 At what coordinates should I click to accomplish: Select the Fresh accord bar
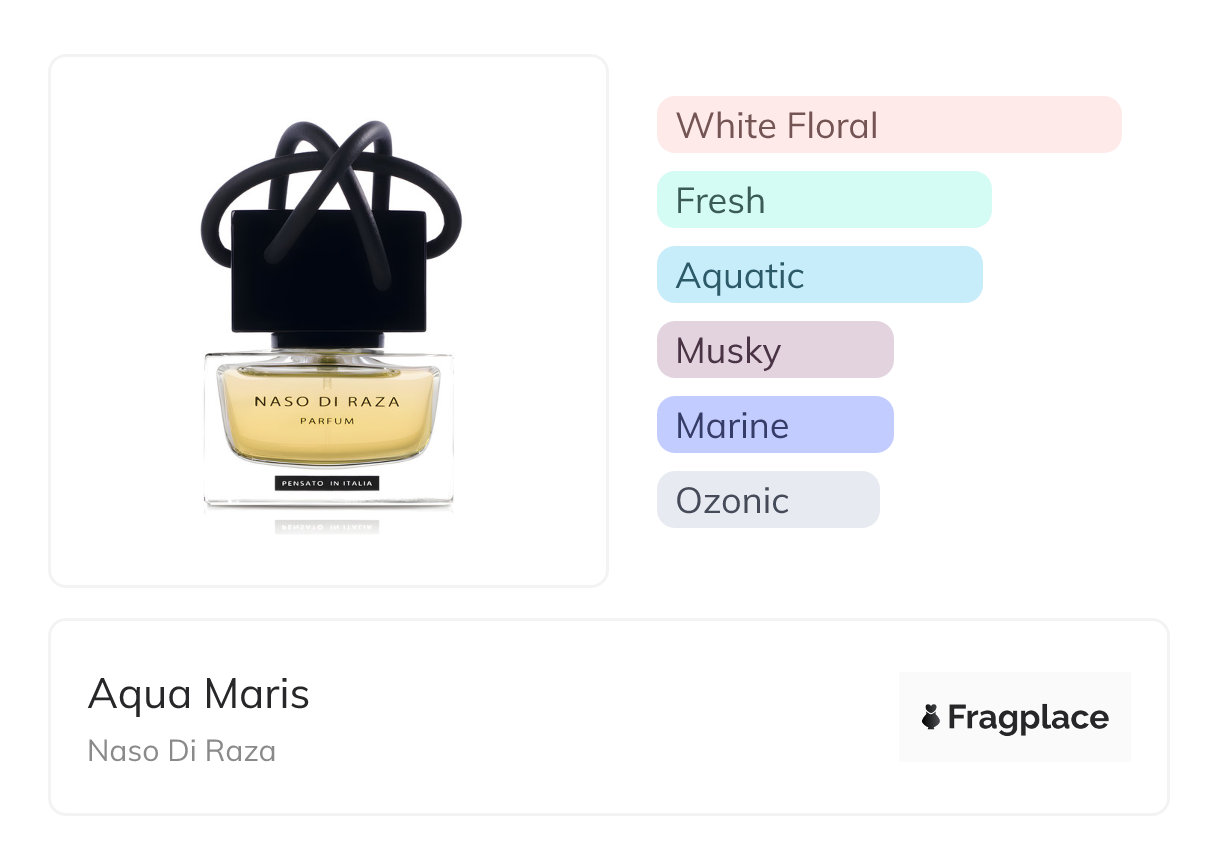pyautogui.click(x=823, y=200)
